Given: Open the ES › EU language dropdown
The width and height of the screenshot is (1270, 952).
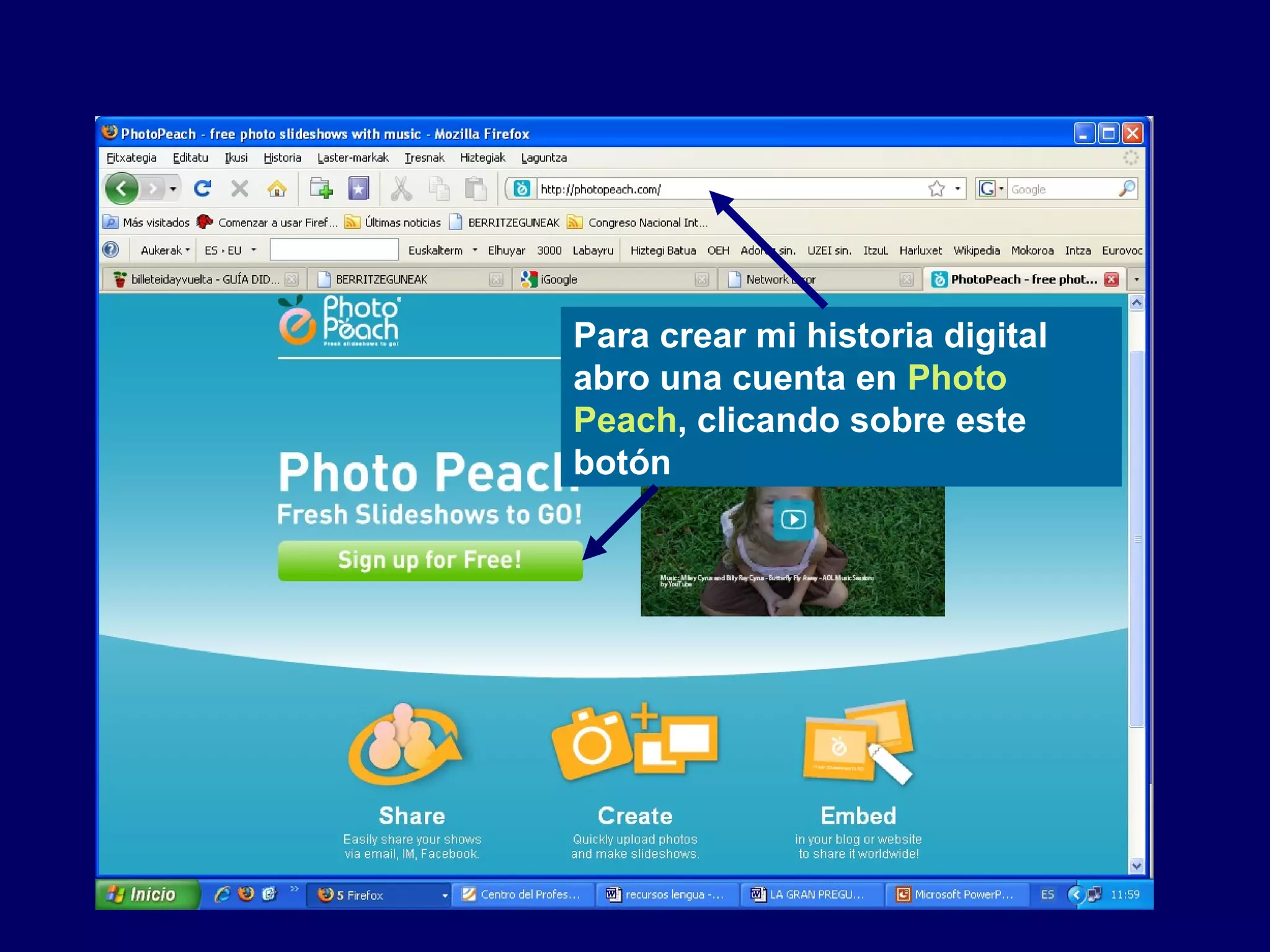Looking at the screenshot, I should click(x=230, y=250).
